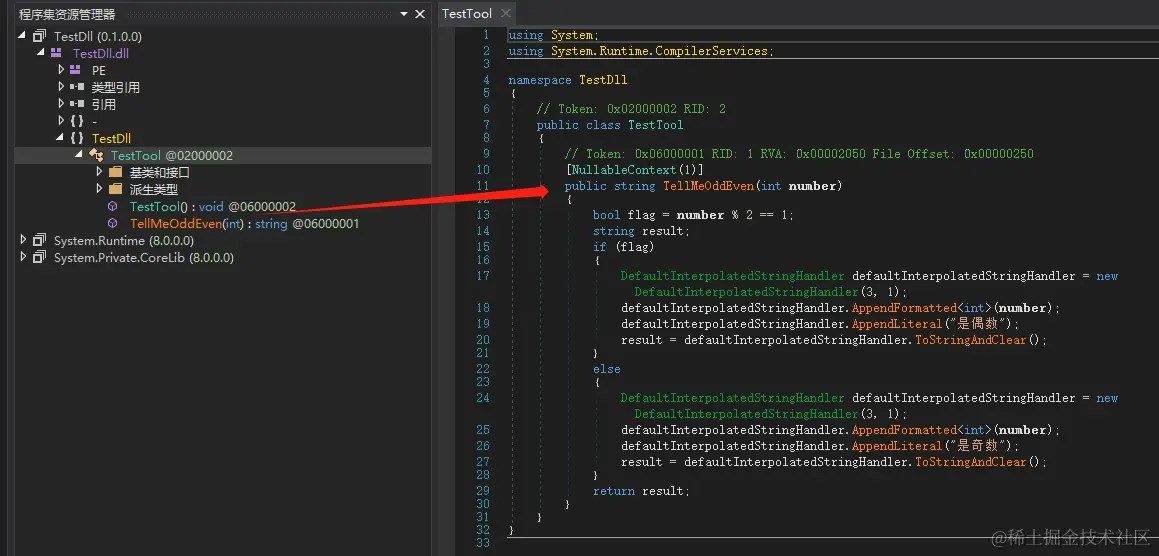Close the TestTool tab
Viewport: 1159px width, 556px height.
click(x=506, y=13)
